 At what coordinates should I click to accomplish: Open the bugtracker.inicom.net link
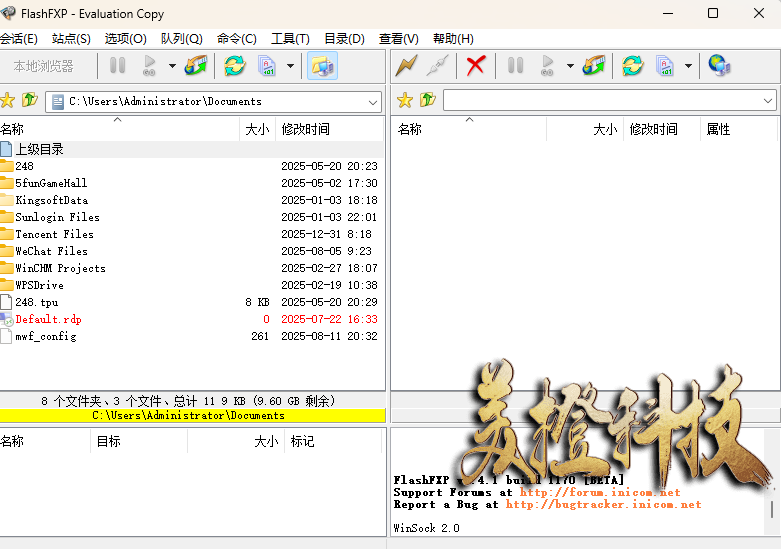(603, 504)
